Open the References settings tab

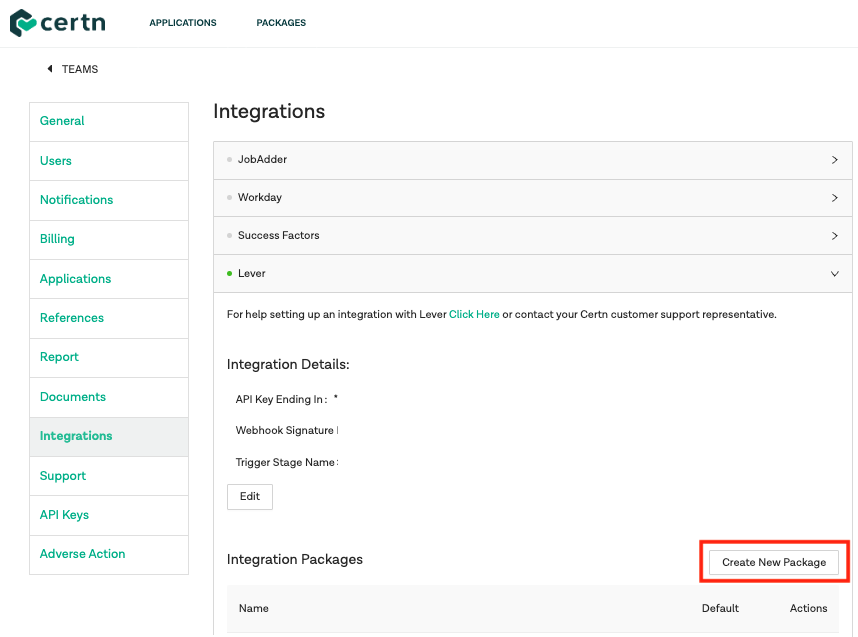coord(109,318)
